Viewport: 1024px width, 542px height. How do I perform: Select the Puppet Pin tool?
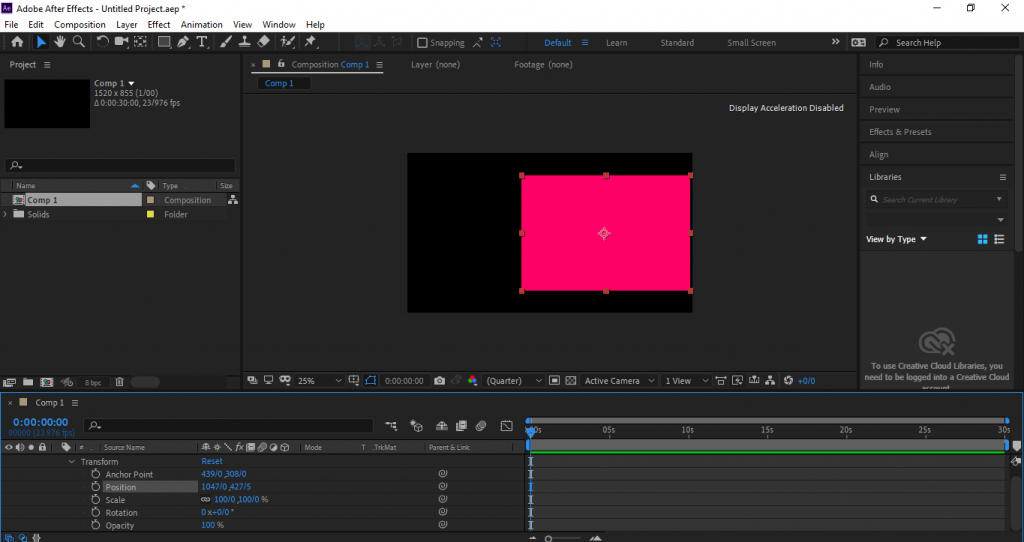point(310,42)
